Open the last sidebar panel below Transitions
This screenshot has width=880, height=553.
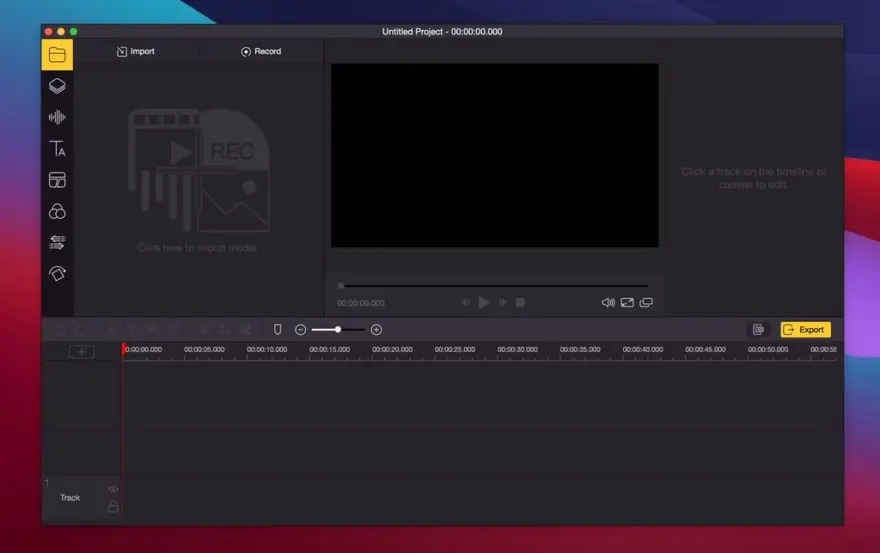57,273
